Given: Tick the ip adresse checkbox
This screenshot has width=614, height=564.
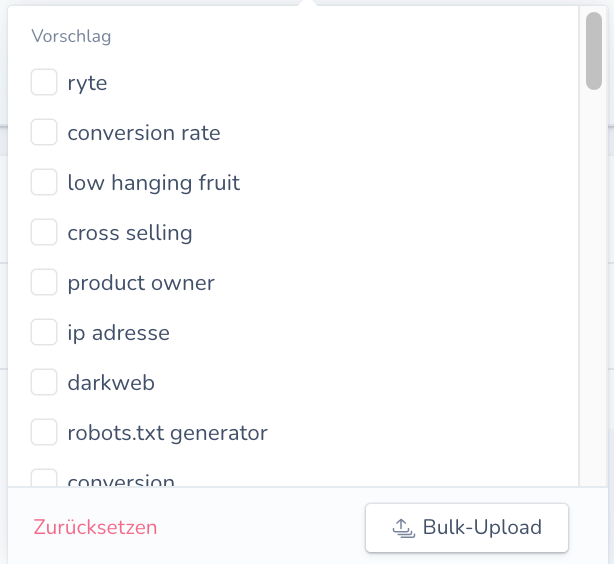Looking at the screenshot, I should pos(44,332).
